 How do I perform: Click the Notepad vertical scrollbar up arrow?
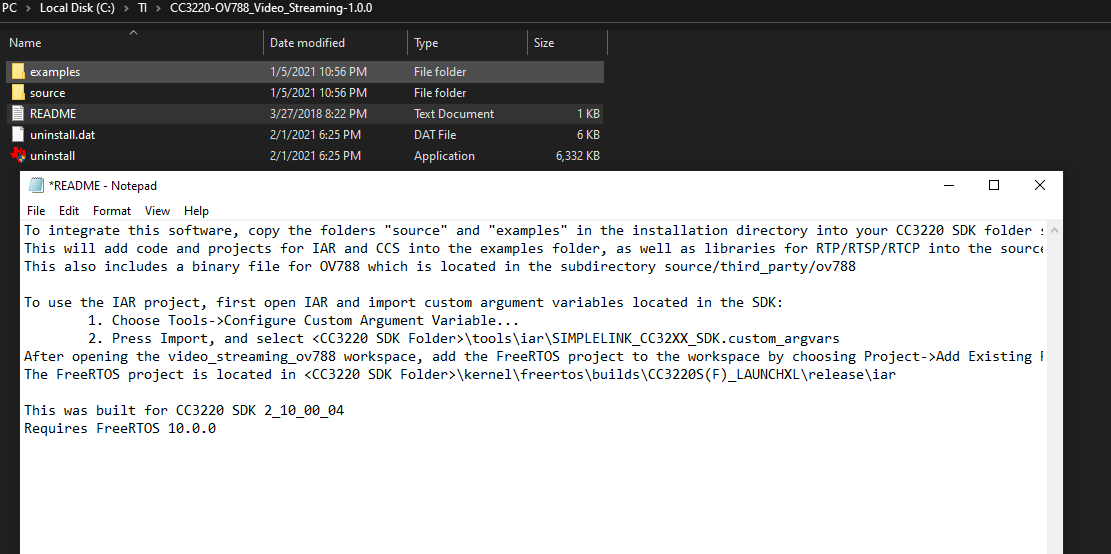pyautogui.click(x=1054, y=230)
